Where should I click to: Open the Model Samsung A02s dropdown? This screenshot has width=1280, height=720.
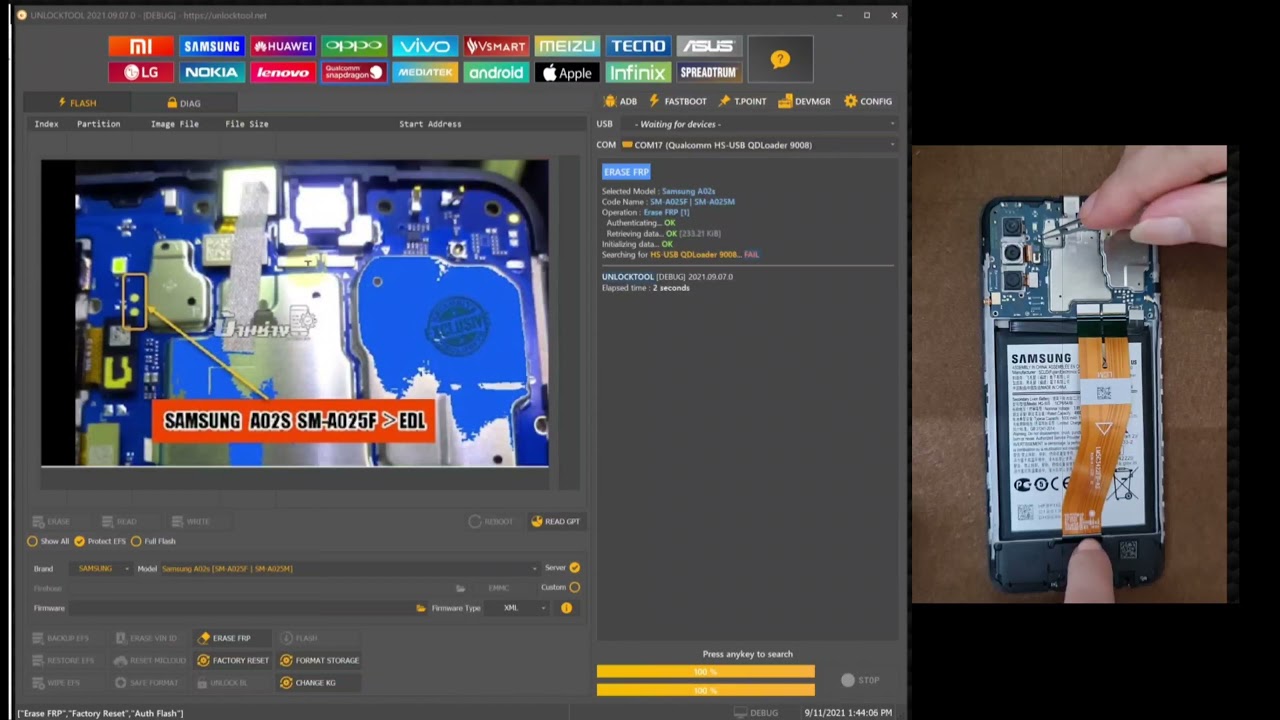[x=349, y=568]
